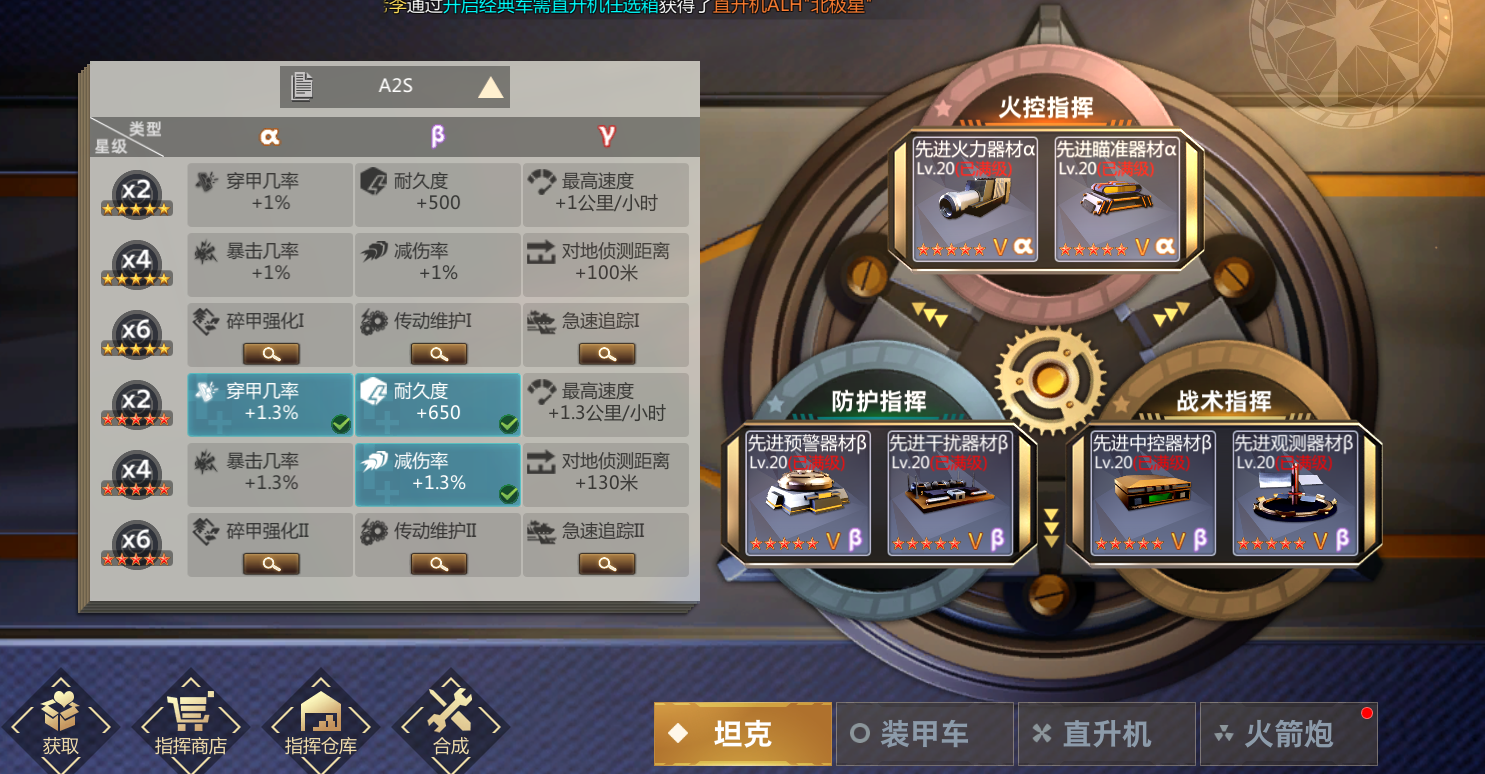This screenshot has height=774, width=1485.
Task: Expand 急速追踪II details with magnifier button
Action: pyautogui.click(x=607, y=563)
